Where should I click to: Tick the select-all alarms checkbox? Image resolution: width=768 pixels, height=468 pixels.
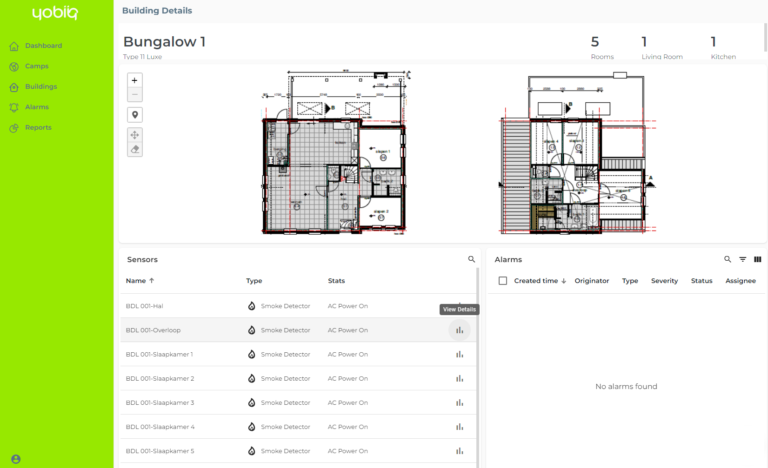tap(503, 281)
